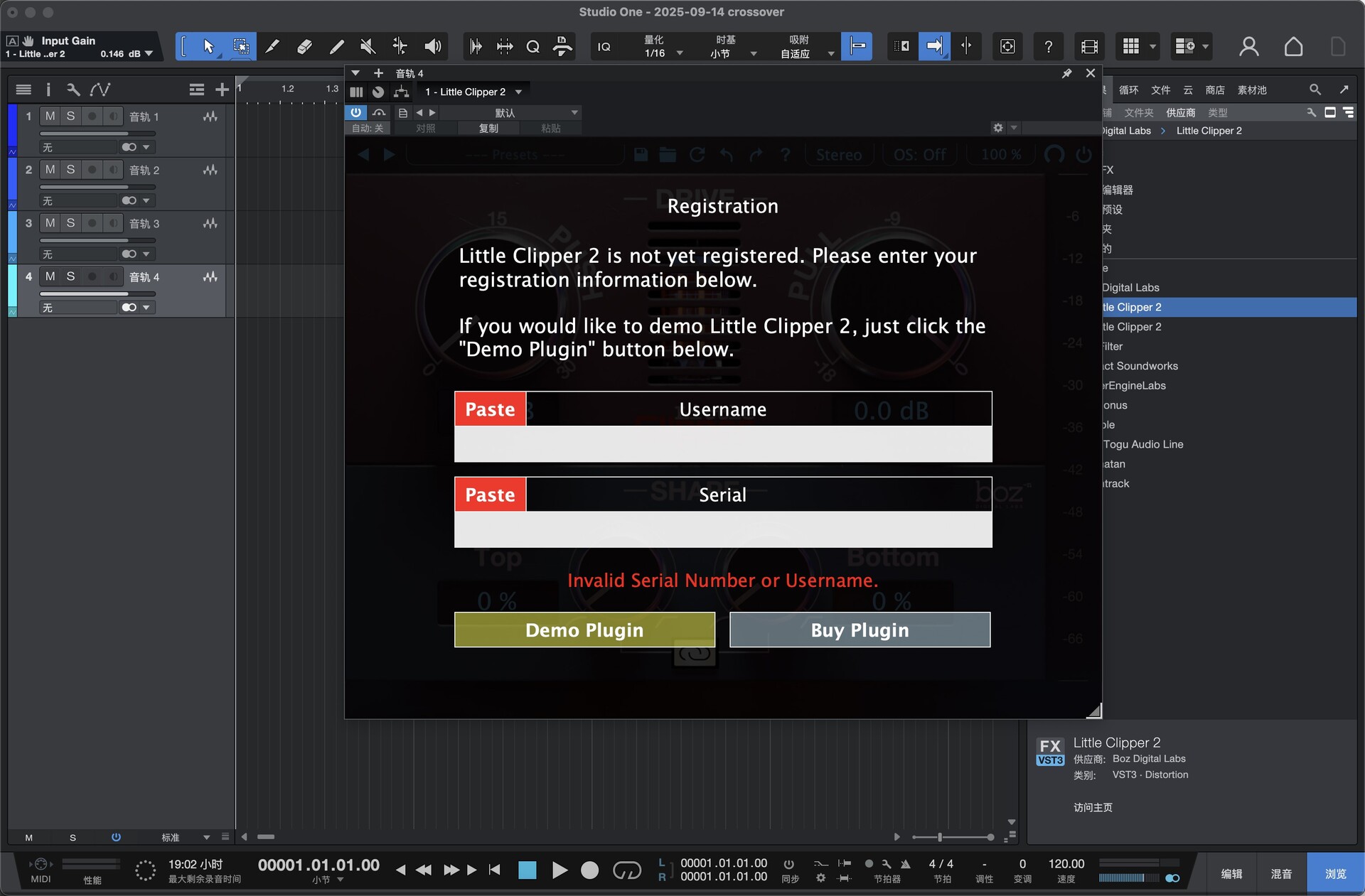
Task: Mute 音轨 1
Action: [50, 116]
